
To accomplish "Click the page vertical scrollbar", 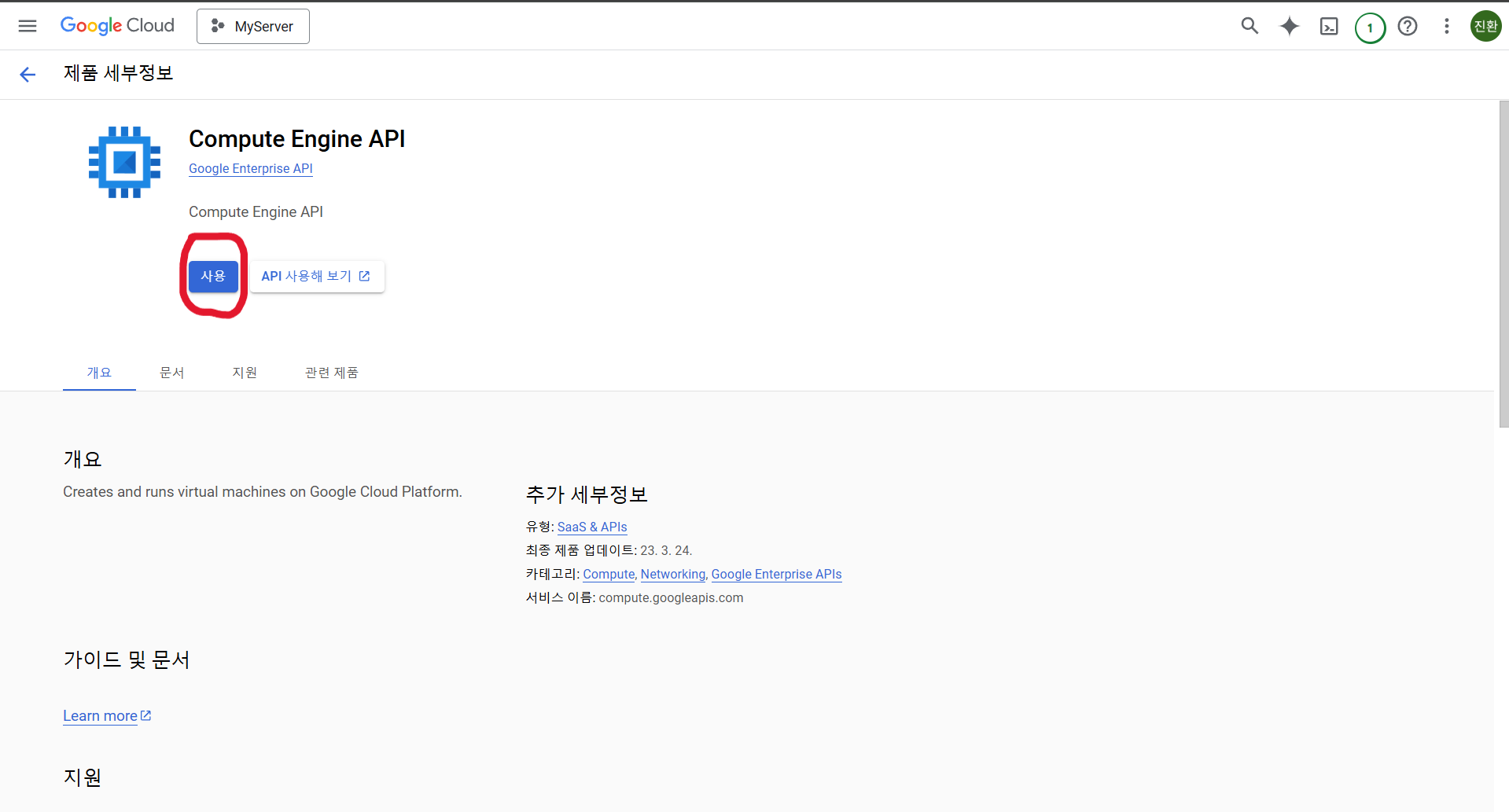I will pyautogui.click(x=1503, y=264).
